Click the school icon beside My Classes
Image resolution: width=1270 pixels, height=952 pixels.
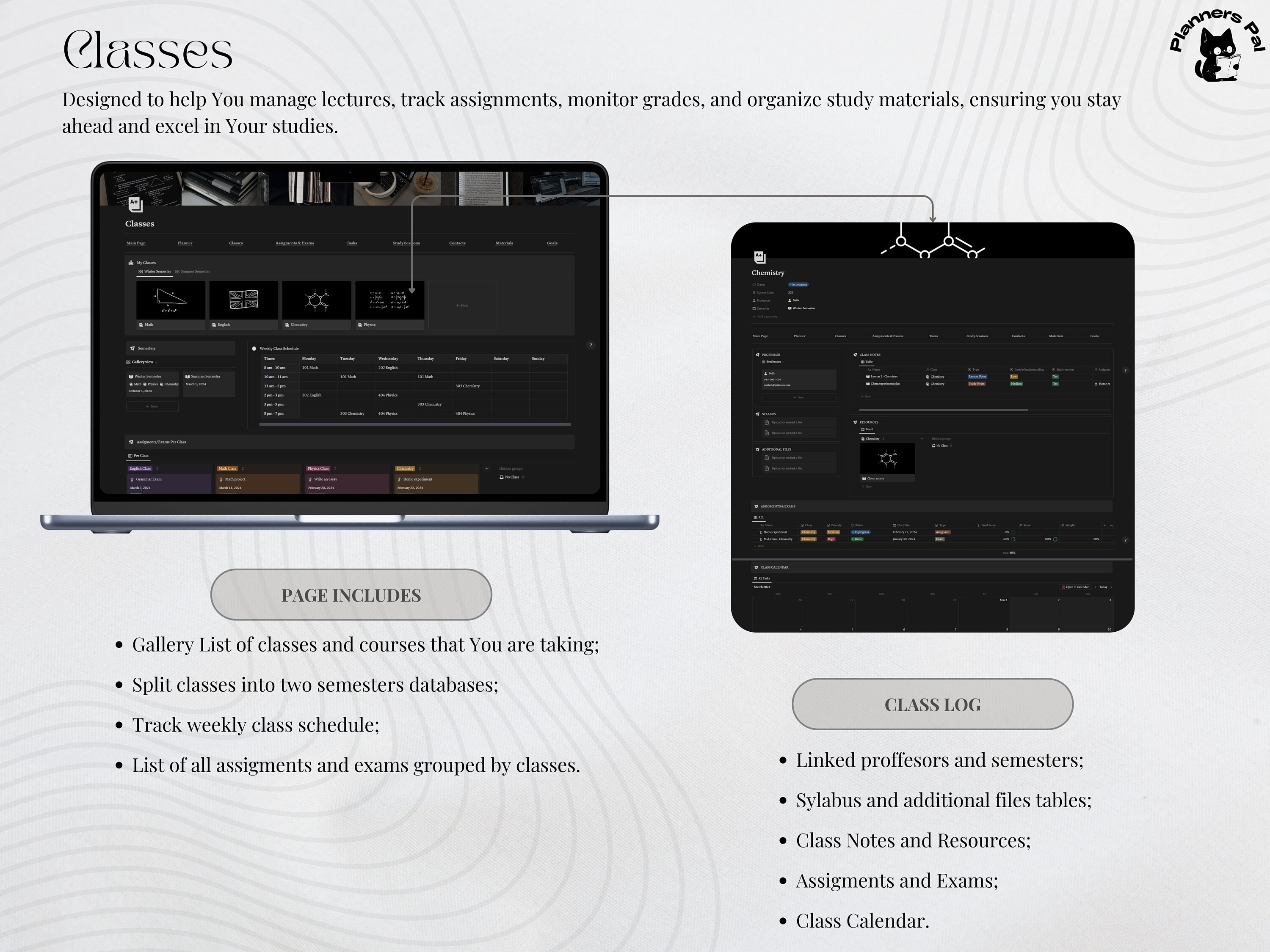point(131,263)
